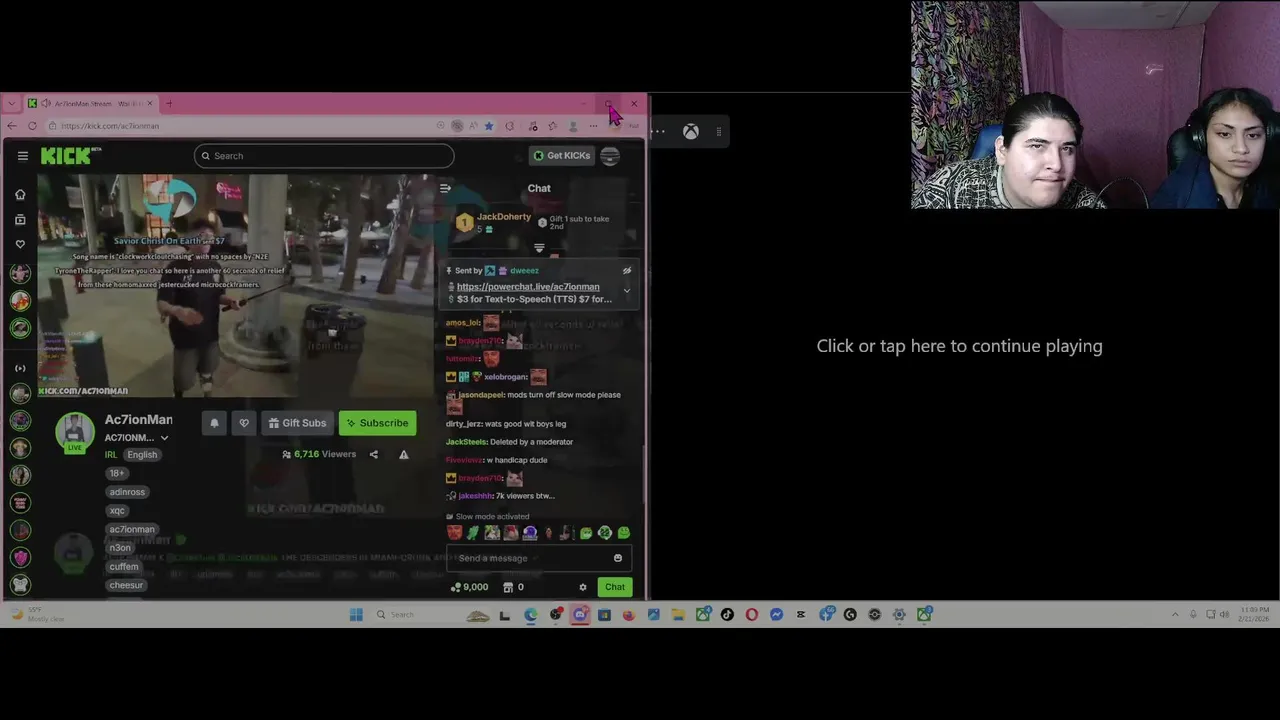
Task: Click the Gift Subs button
Action: (298, 423)
